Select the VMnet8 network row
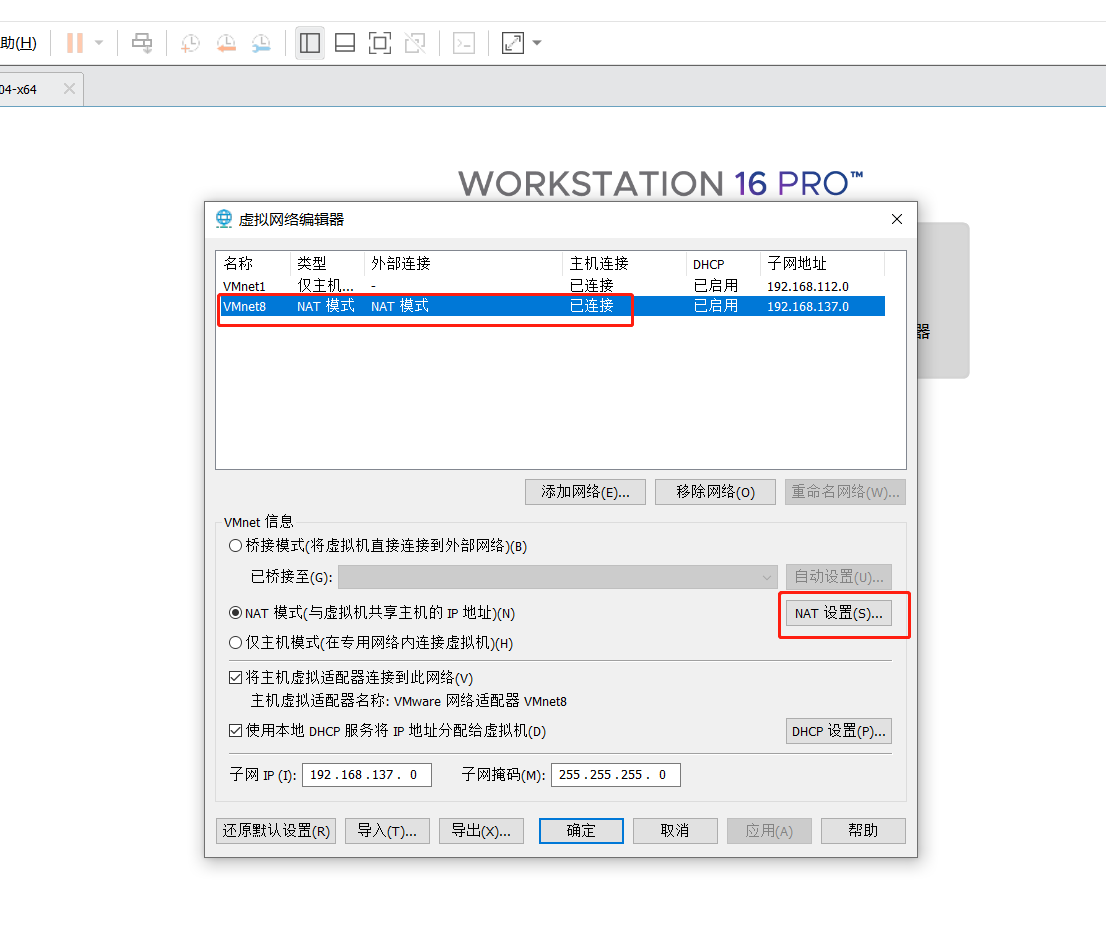 pyautogui.click(x=551, y=306)
